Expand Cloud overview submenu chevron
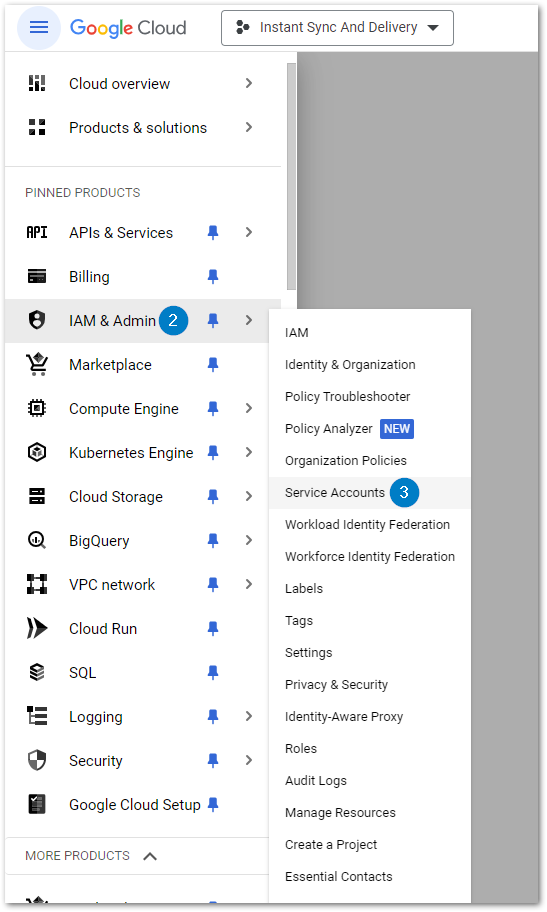The height and width of the screenshot is (912, 547). coord(249,83)
